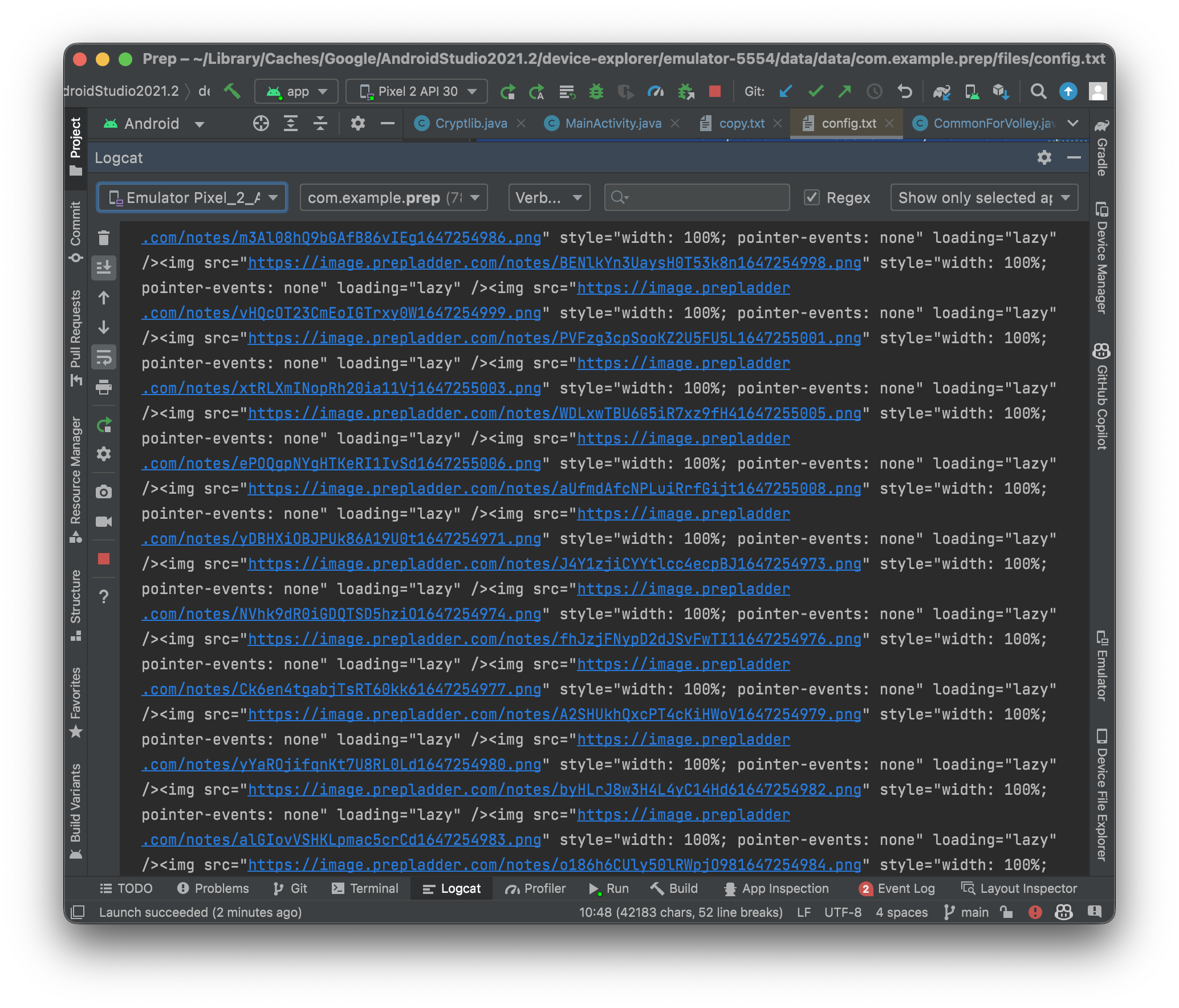The image size is (1179, 1008).
Task: Take a screenshot with the camera icon
Action: tap(104, 491)
